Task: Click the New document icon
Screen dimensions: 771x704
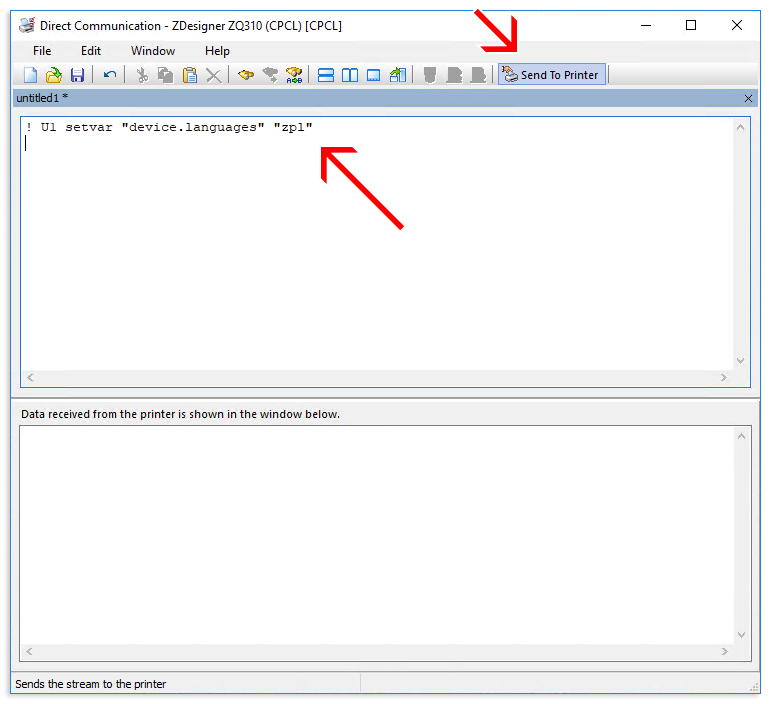Action: 31,75
